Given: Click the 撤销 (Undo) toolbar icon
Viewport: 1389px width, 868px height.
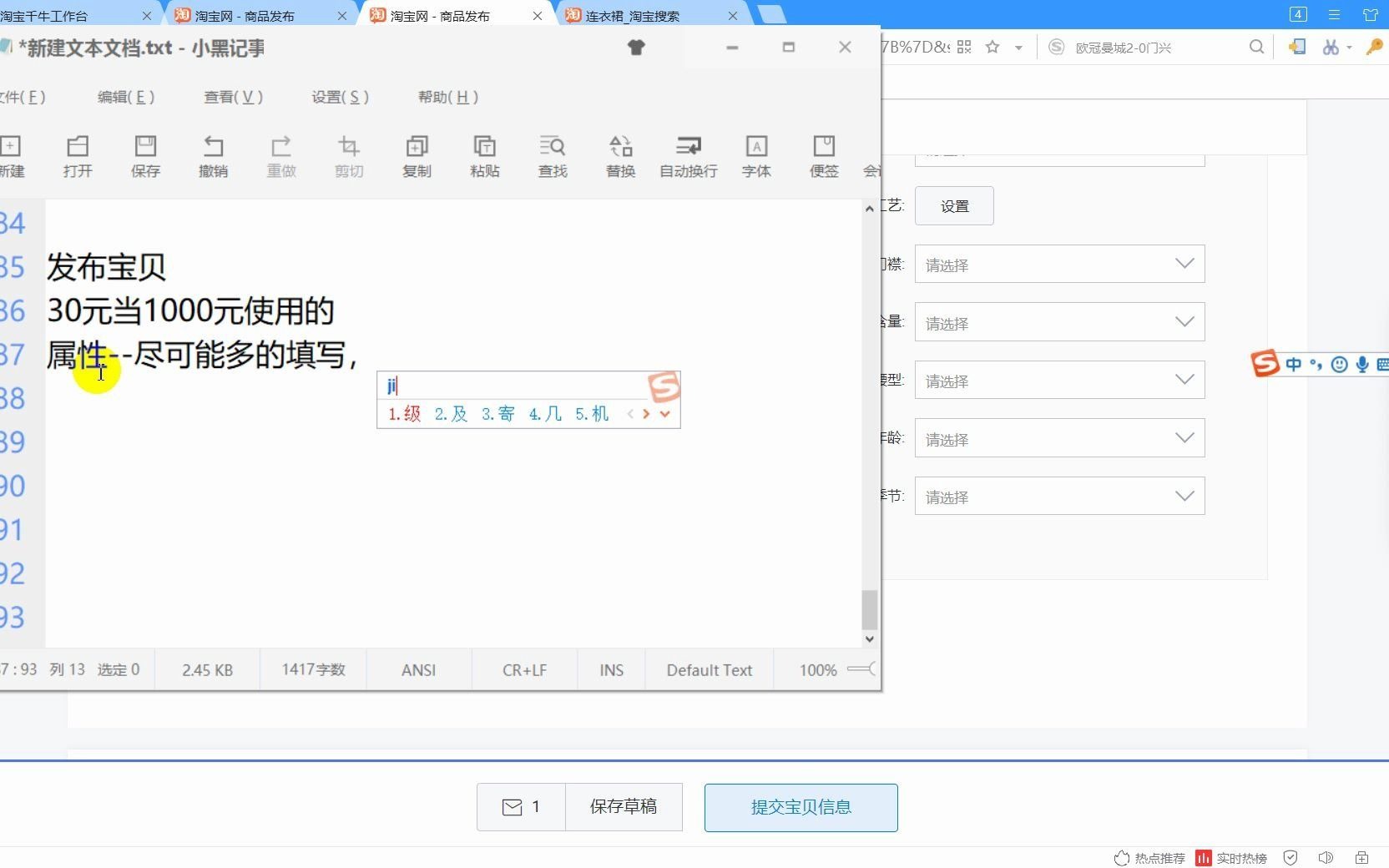Looking at the screenshot, I should [214, 157].
